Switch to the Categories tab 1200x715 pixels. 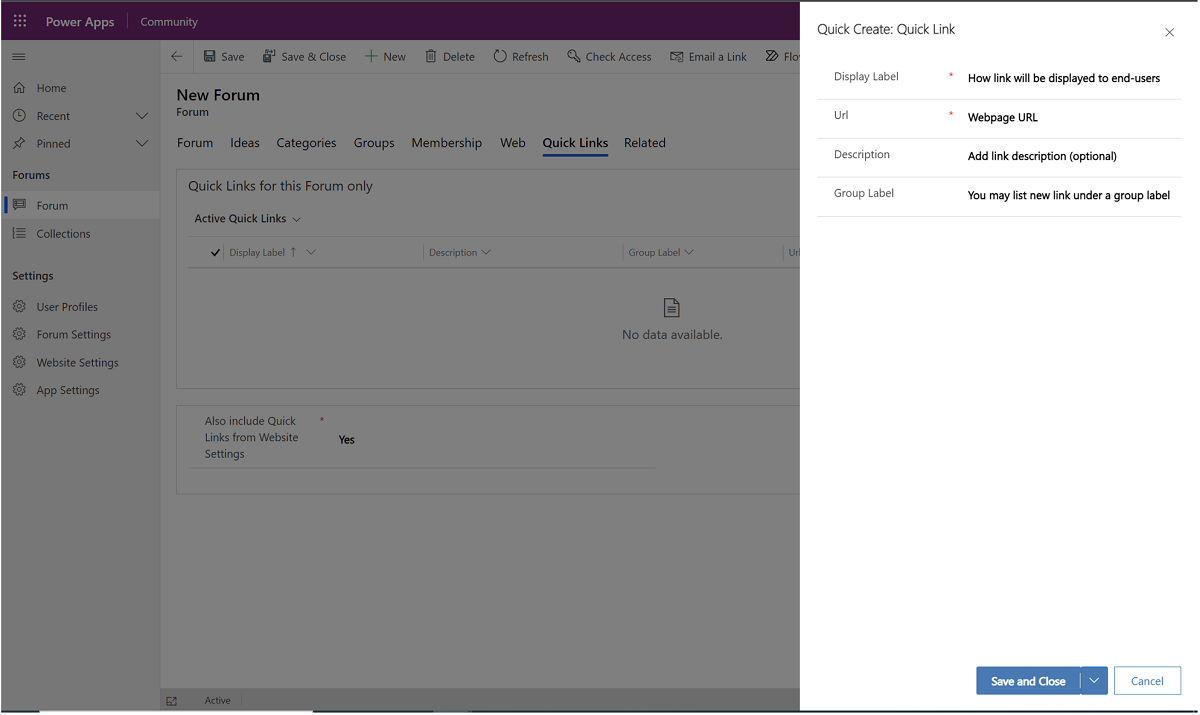pos(306,143)
